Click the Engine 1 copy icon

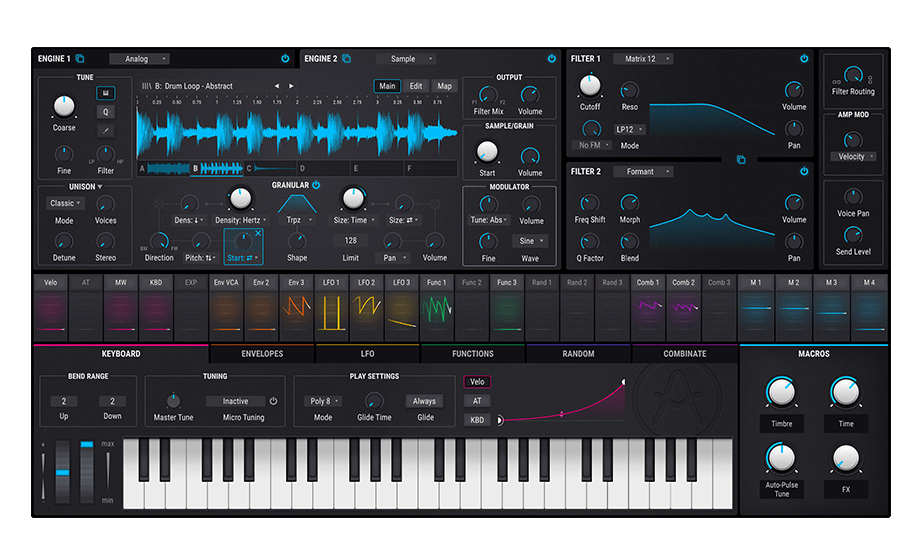click(80, 59)
